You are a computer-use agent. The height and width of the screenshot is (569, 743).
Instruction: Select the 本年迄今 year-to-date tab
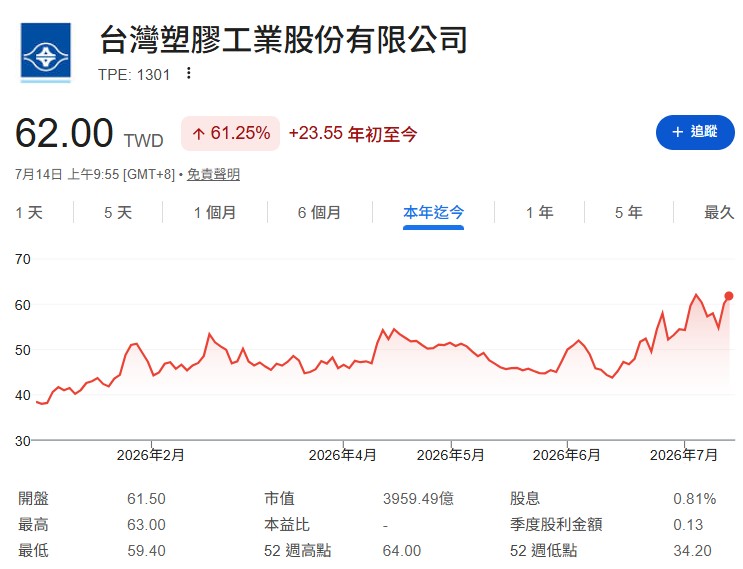(433, 212)
